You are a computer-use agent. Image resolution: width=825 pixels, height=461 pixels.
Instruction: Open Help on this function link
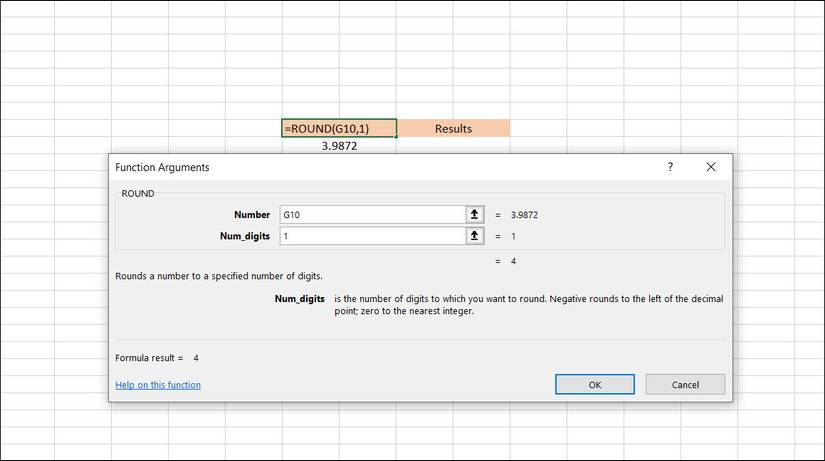point(158,385)
